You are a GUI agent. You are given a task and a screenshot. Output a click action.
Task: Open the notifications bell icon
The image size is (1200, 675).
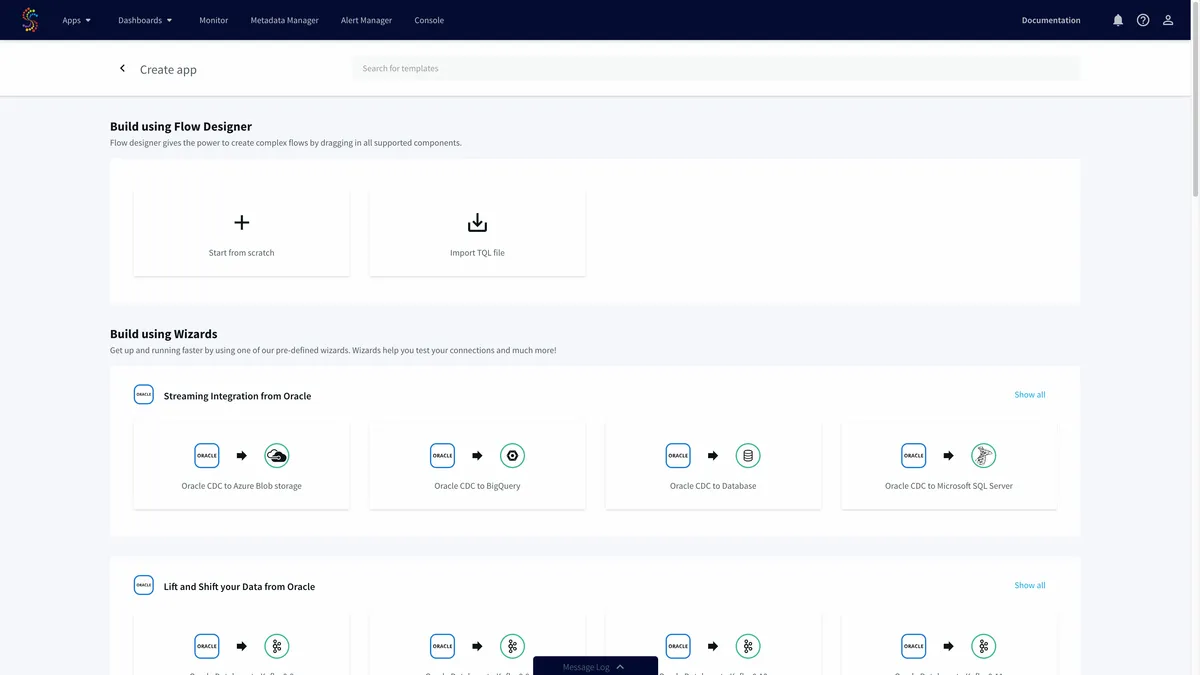(x=1118, y=20)
